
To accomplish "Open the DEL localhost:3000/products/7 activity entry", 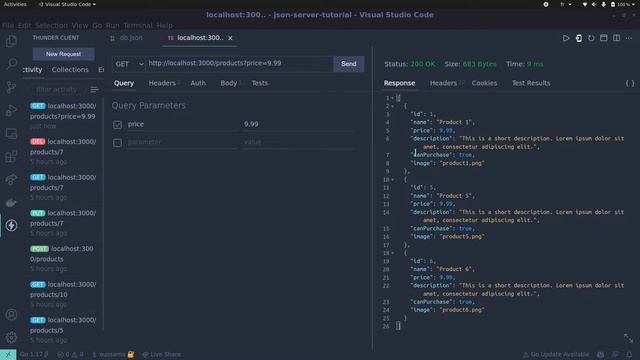I will (63, 151).
